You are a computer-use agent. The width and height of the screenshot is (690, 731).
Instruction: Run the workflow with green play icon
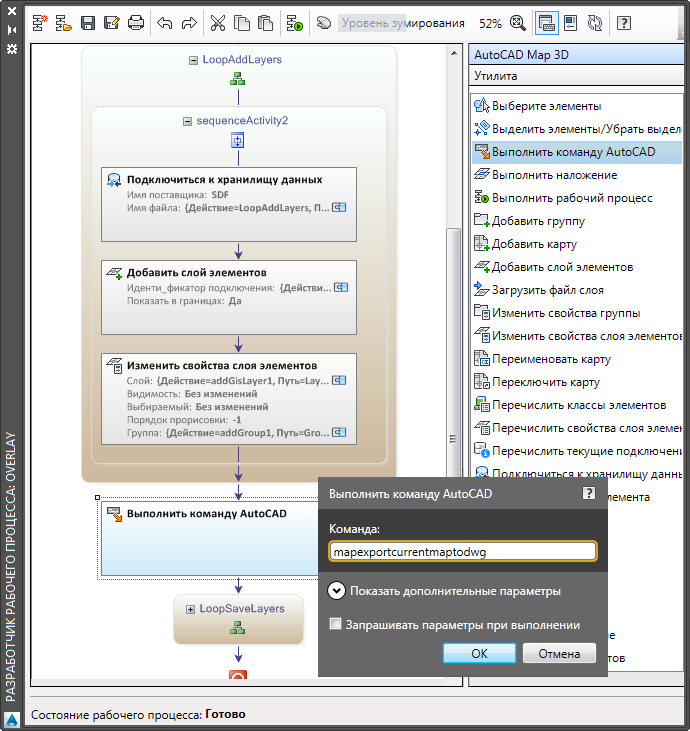click(x=295, y=22)
